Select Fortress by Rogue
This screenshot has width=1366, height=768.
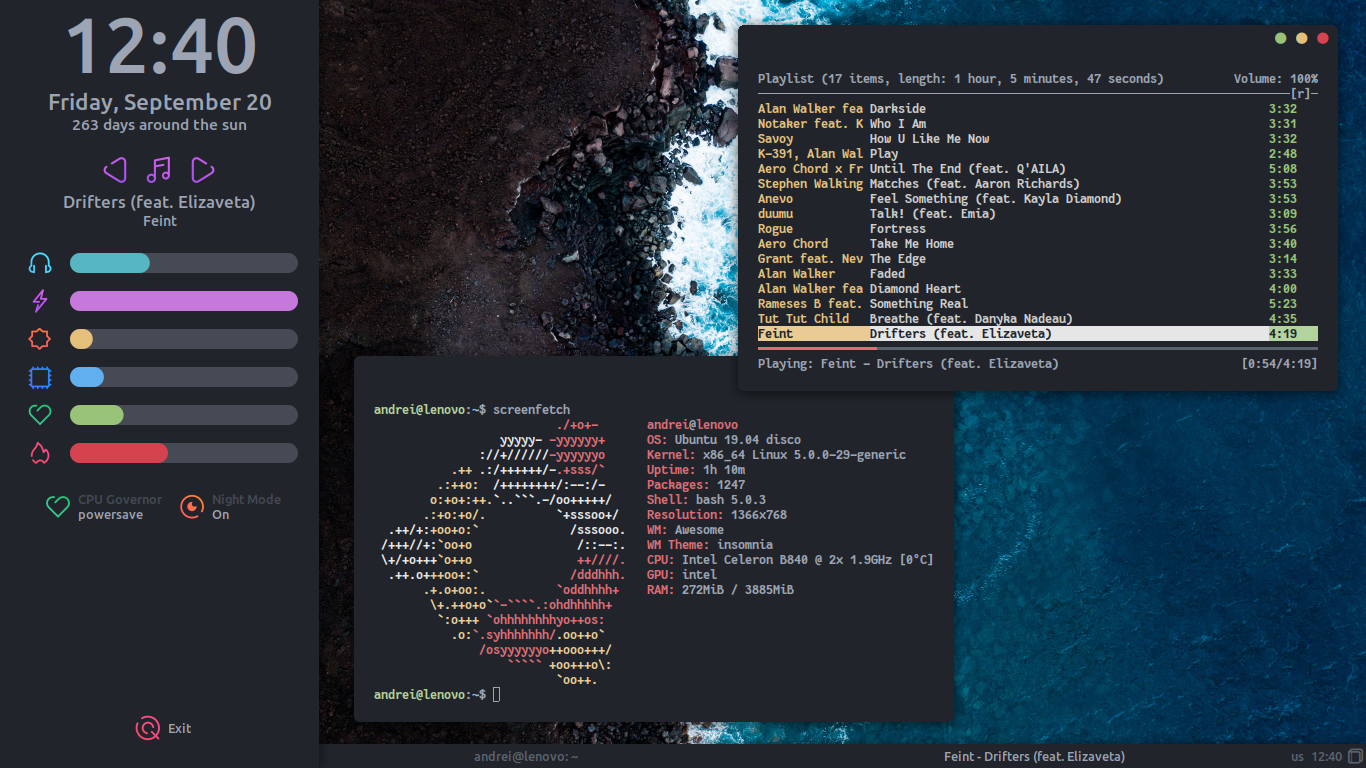[x=1038, y=229]
